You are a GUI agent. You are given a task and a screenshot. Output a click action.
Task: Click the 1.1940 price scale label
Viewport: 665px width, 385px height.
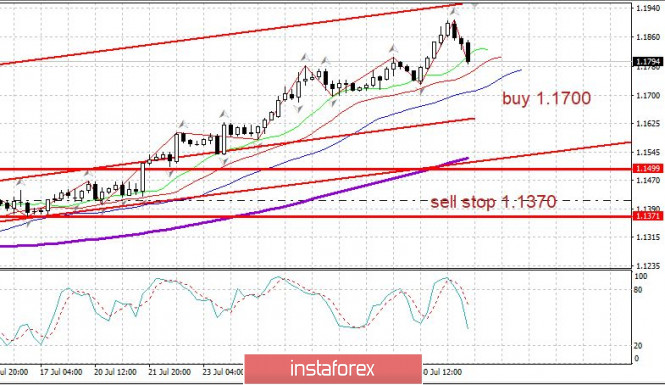point(648,8)
